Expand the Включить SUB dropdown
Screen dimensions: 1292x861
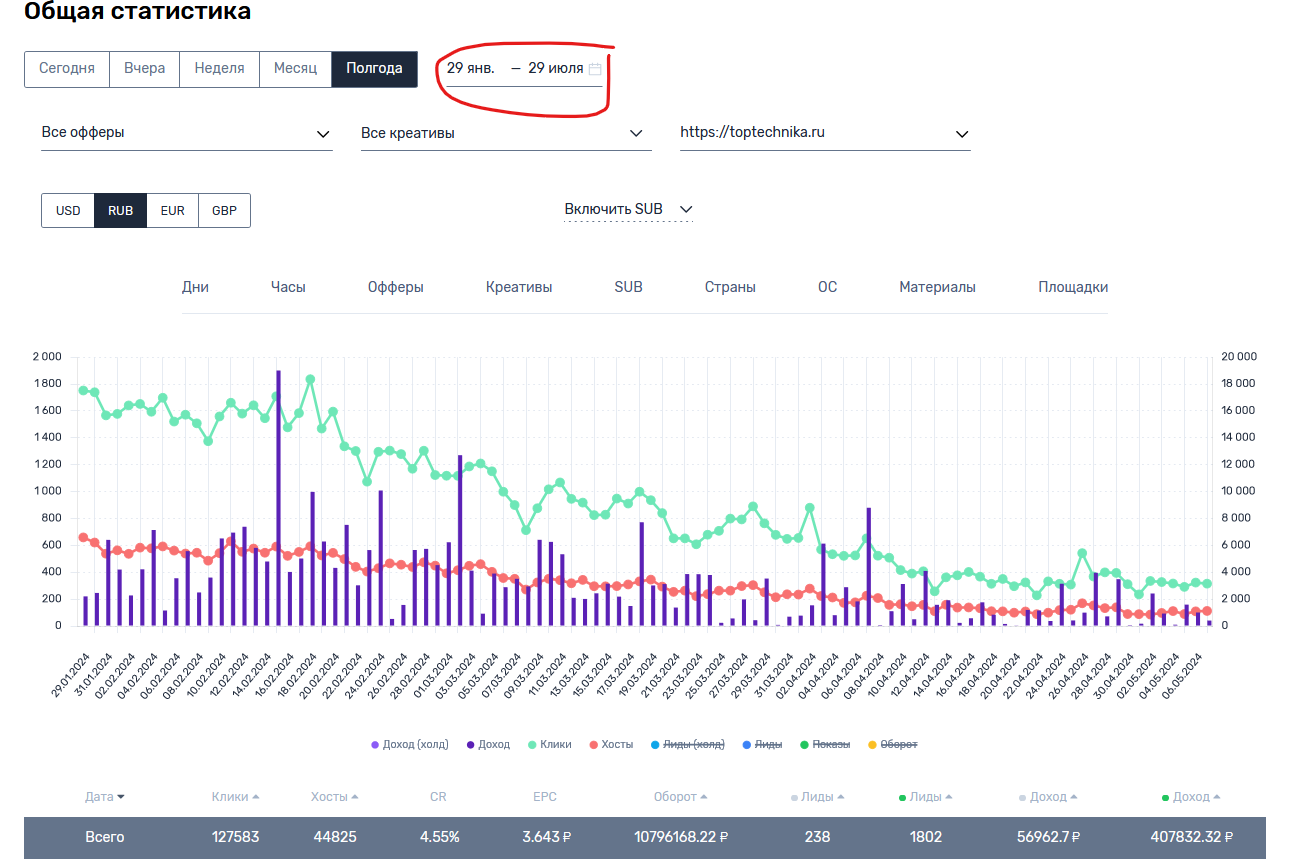click(x=628, y=209)
